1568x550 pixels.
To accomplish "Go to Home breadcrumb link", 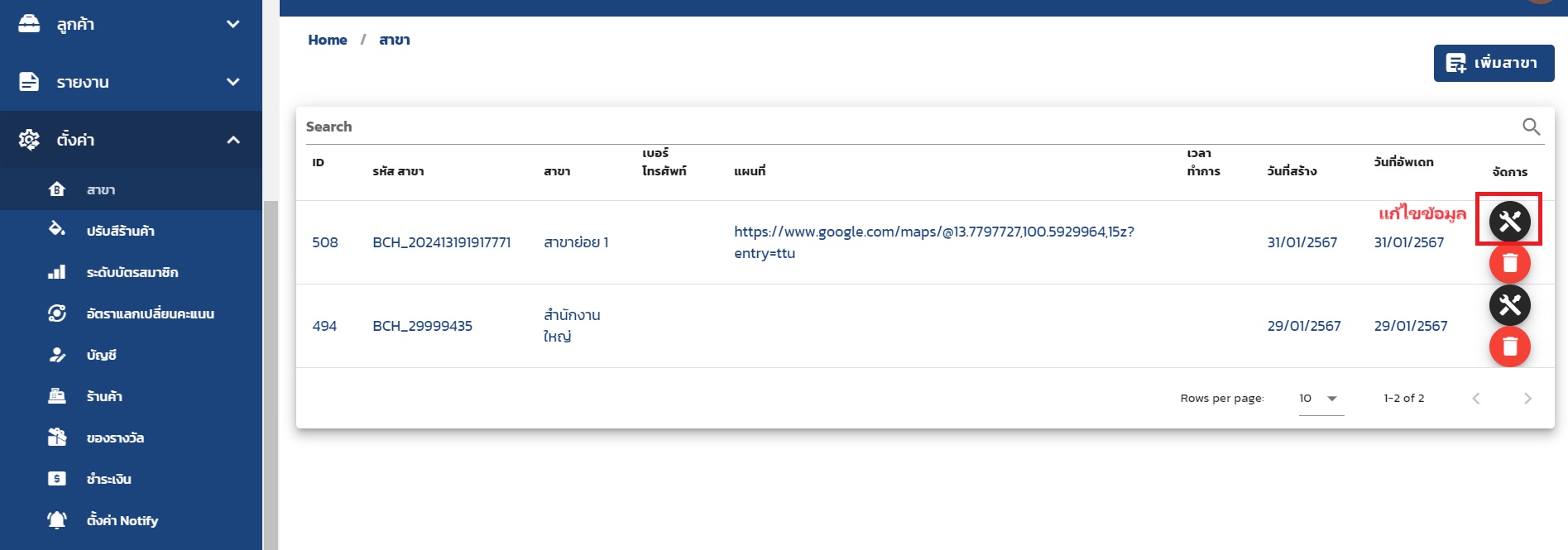I will point(328,40).
